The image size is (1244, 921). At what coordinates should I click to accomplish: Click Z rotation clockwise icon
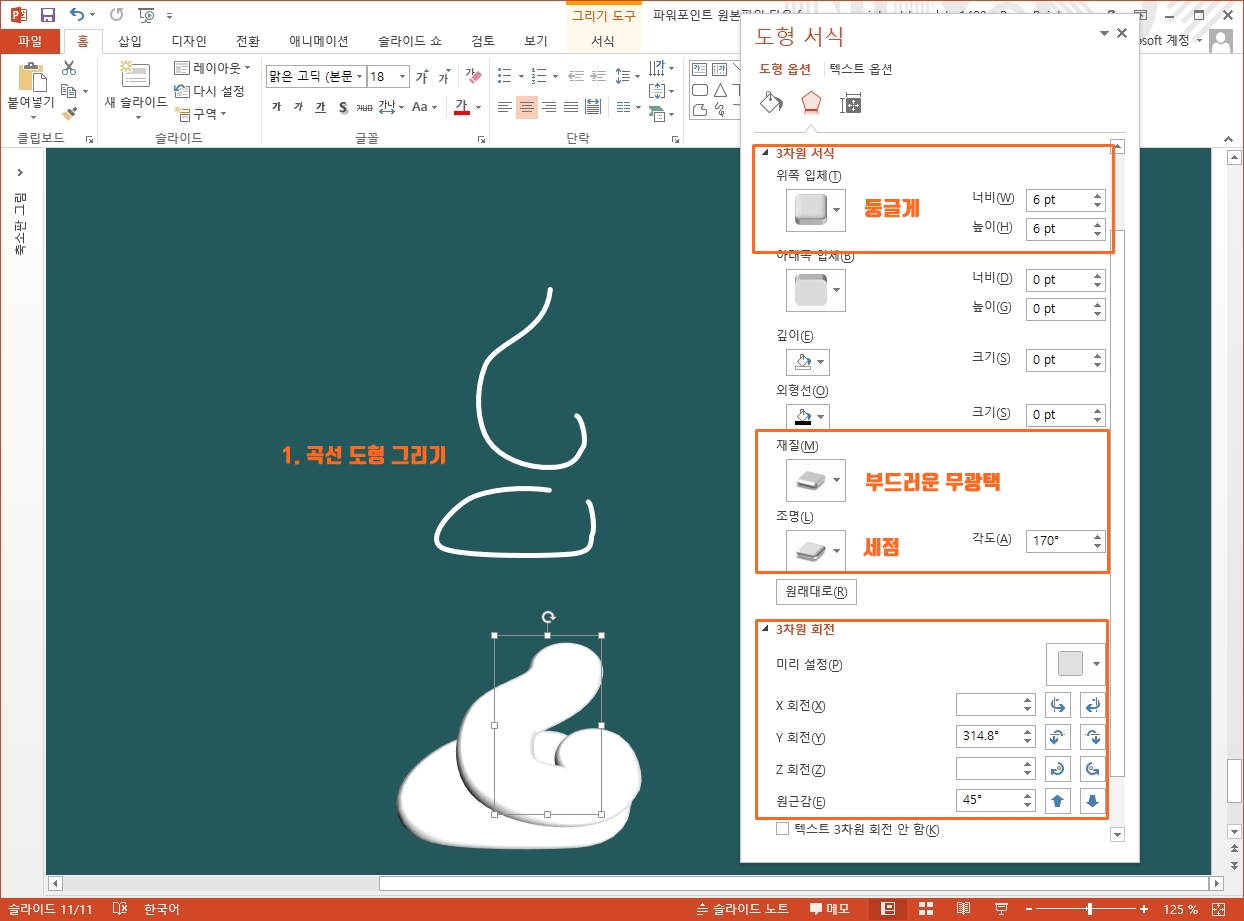tap(1058, 769)
